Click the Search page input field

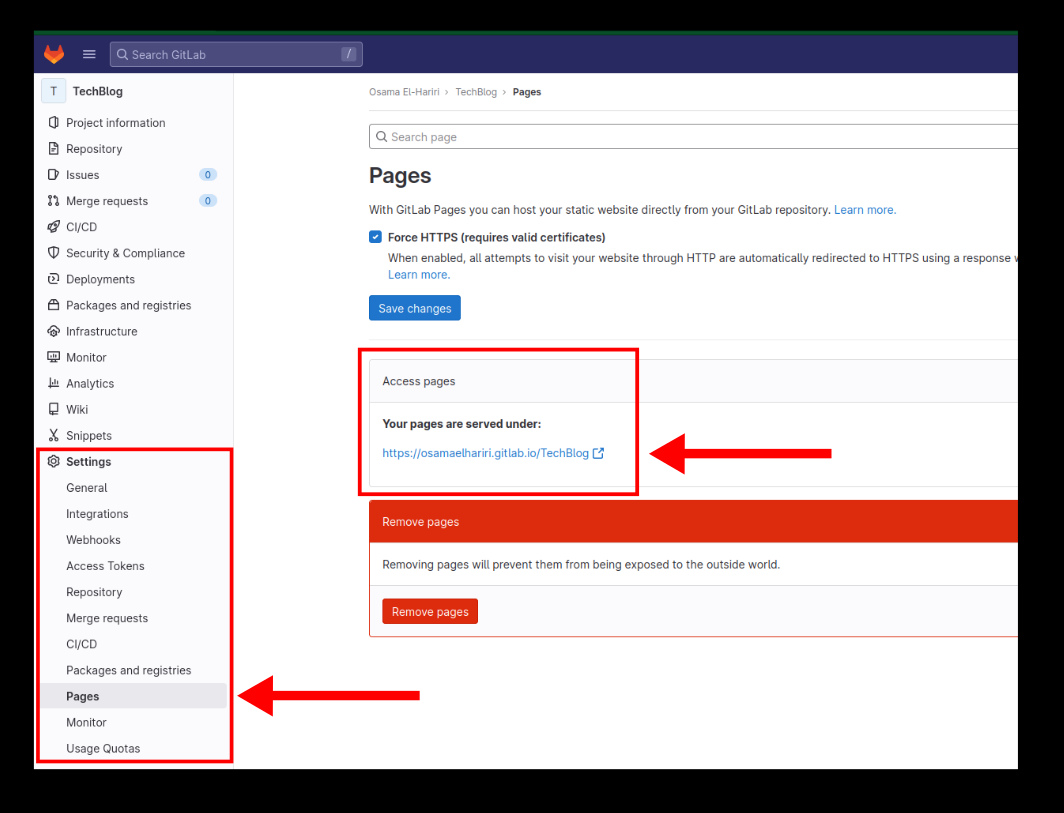(600, 136)
